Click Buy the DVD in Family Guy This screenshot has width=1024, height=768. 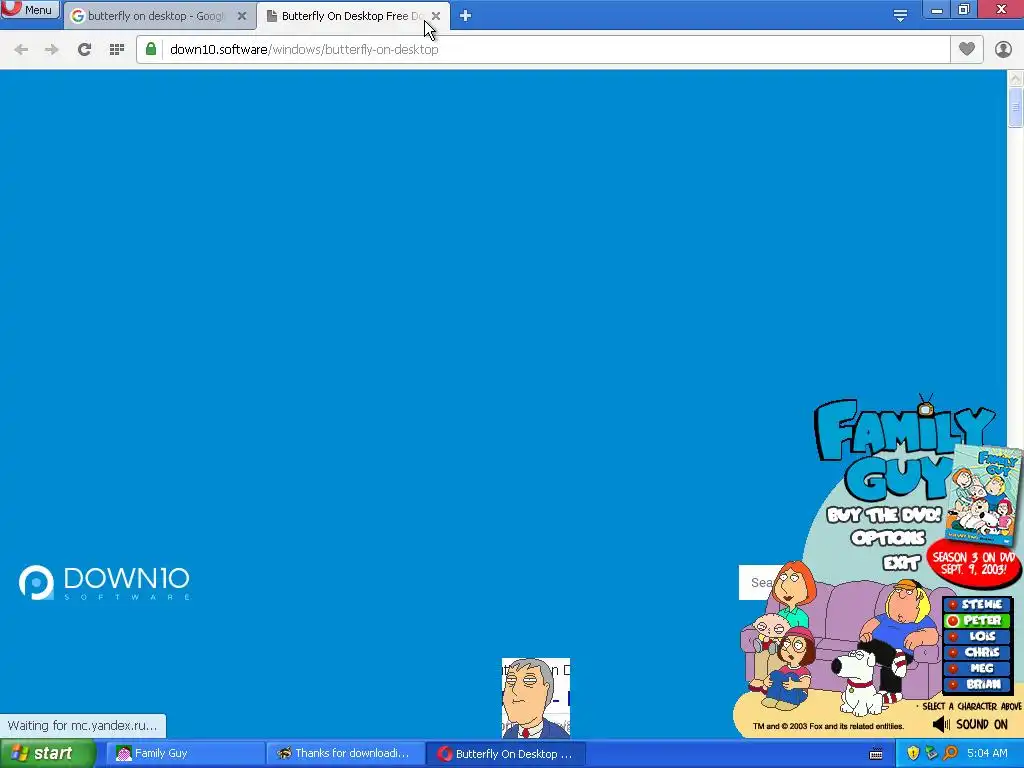[885, 515]
